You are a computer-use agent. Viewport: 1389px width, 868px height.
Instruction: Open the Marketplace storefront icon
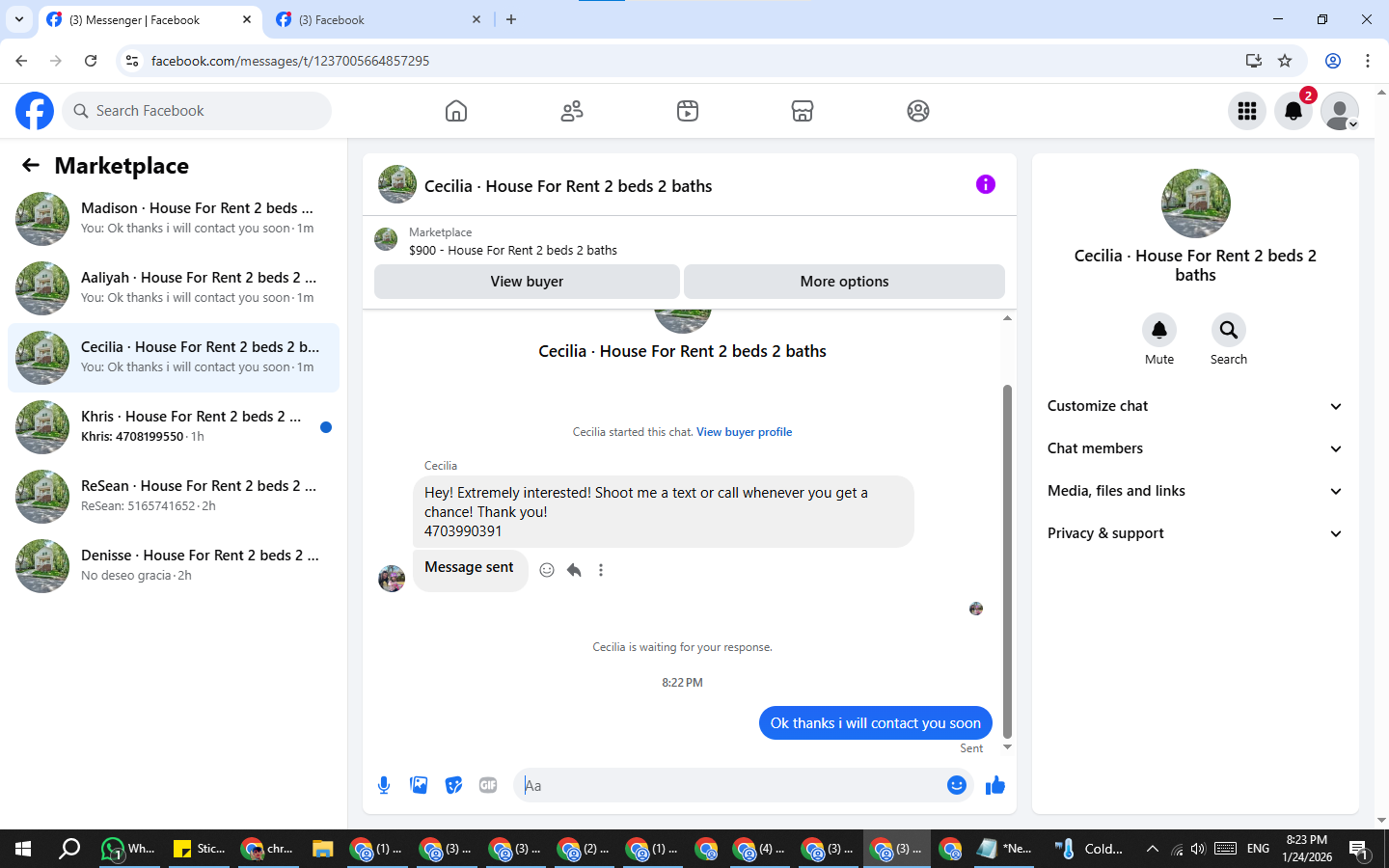coord(803,111)
